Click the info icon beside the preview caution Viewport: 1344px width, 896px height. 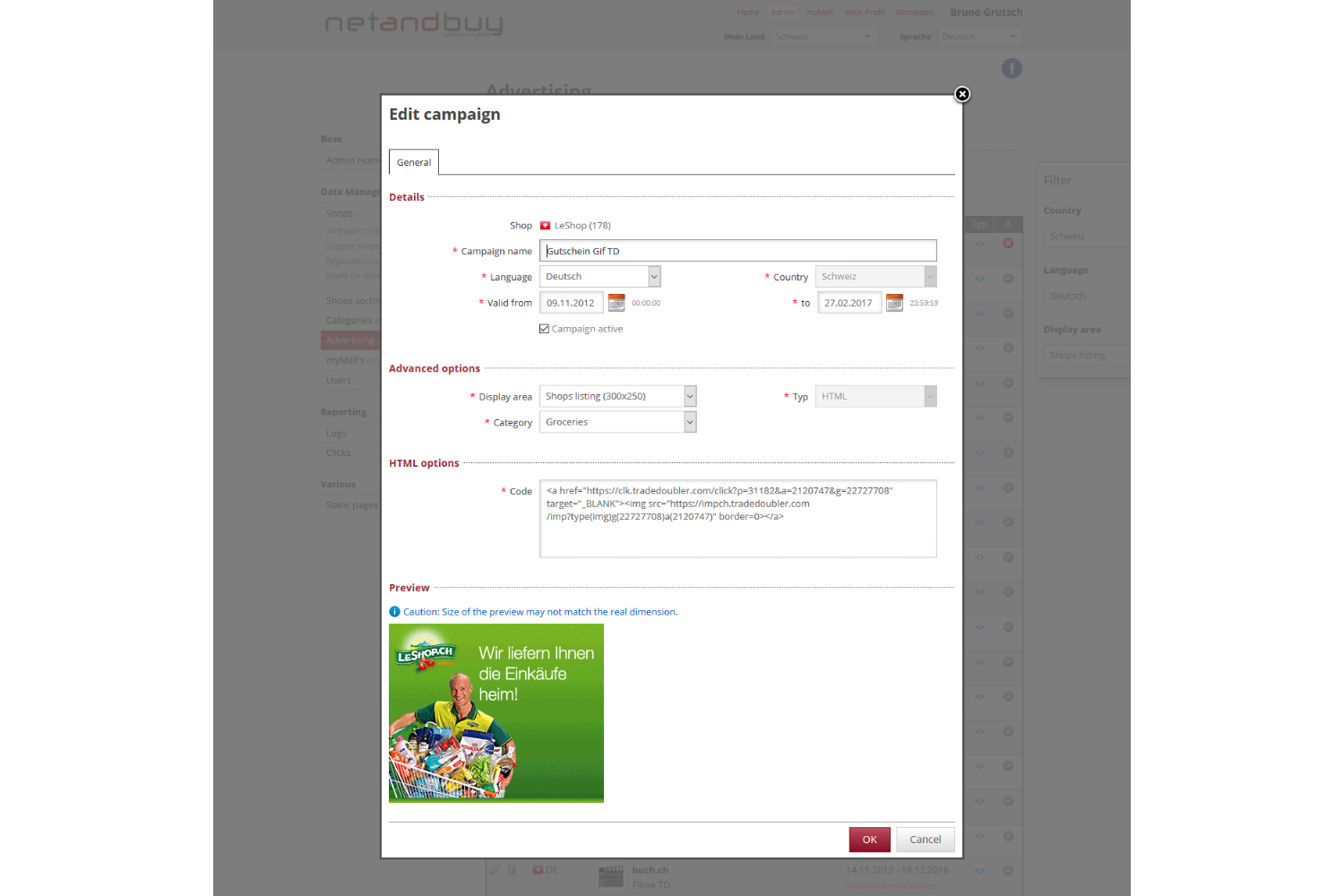(394, 612)
